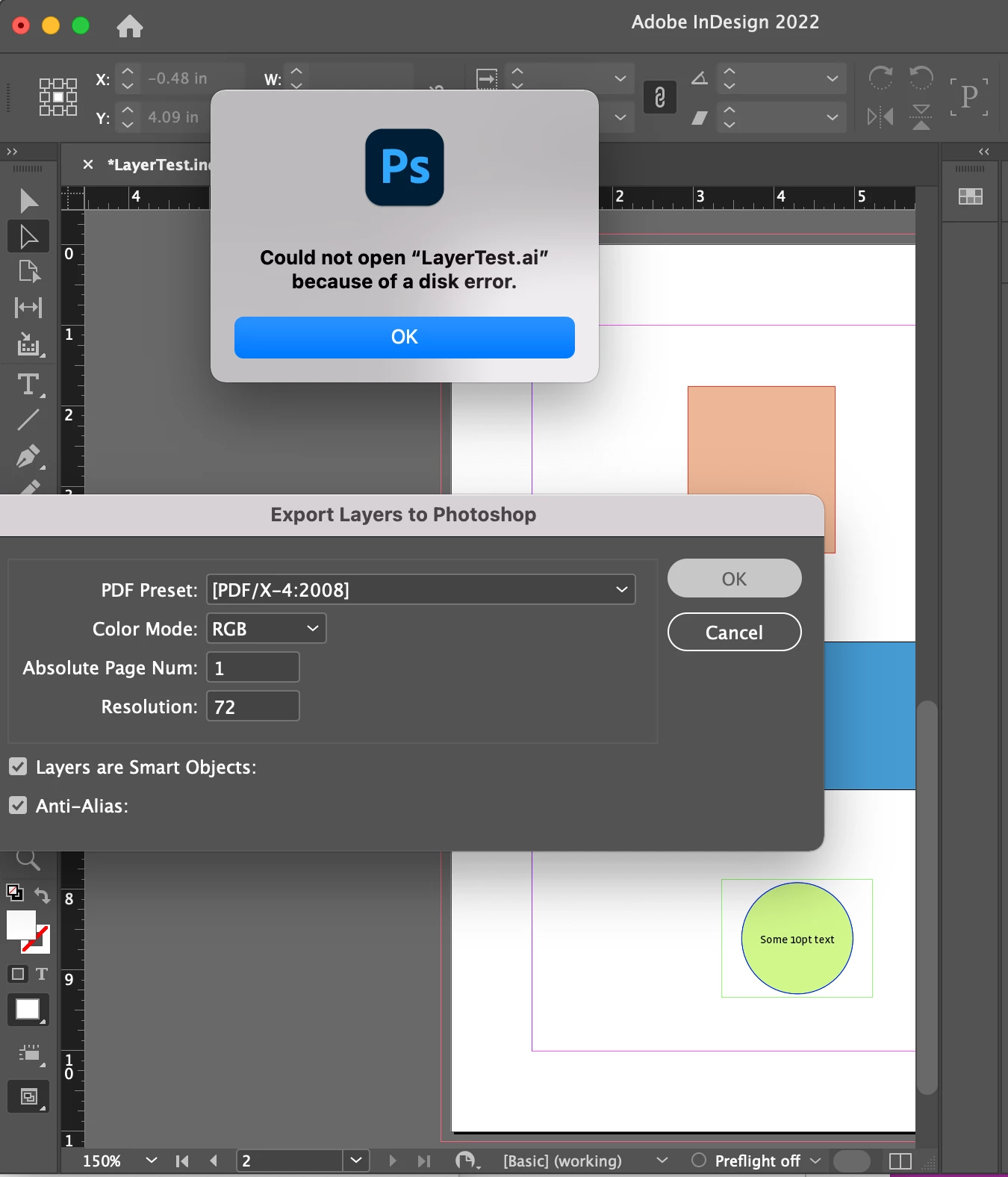This screenshot has width=1008, height=1177.
Task: Click the rotate 90° counterclockwise icon
Action: click(921, 78)
